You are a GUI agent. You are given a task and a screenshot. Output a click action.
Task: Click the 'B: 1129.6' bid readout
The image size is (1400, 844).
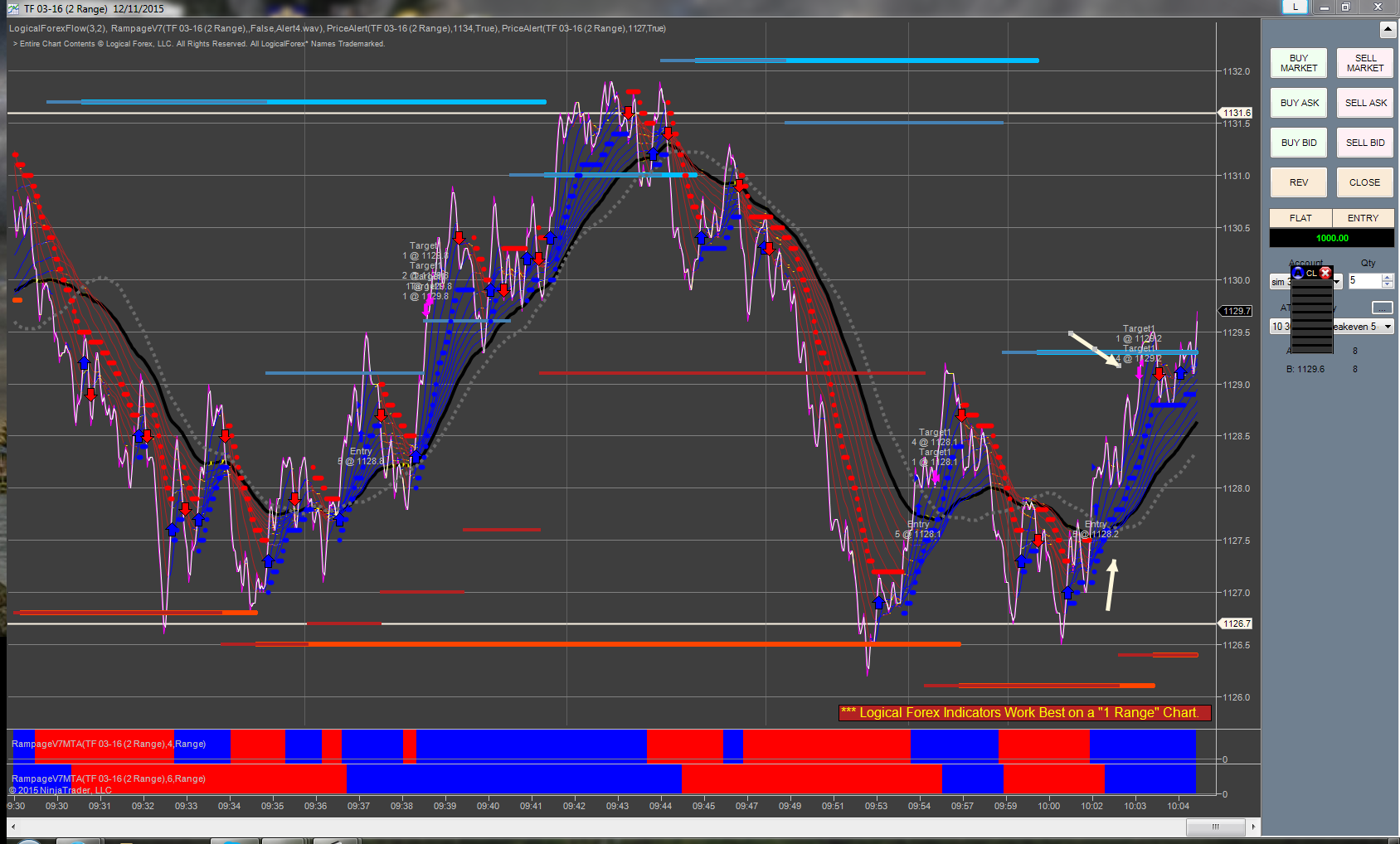(x=1305, y=369)
